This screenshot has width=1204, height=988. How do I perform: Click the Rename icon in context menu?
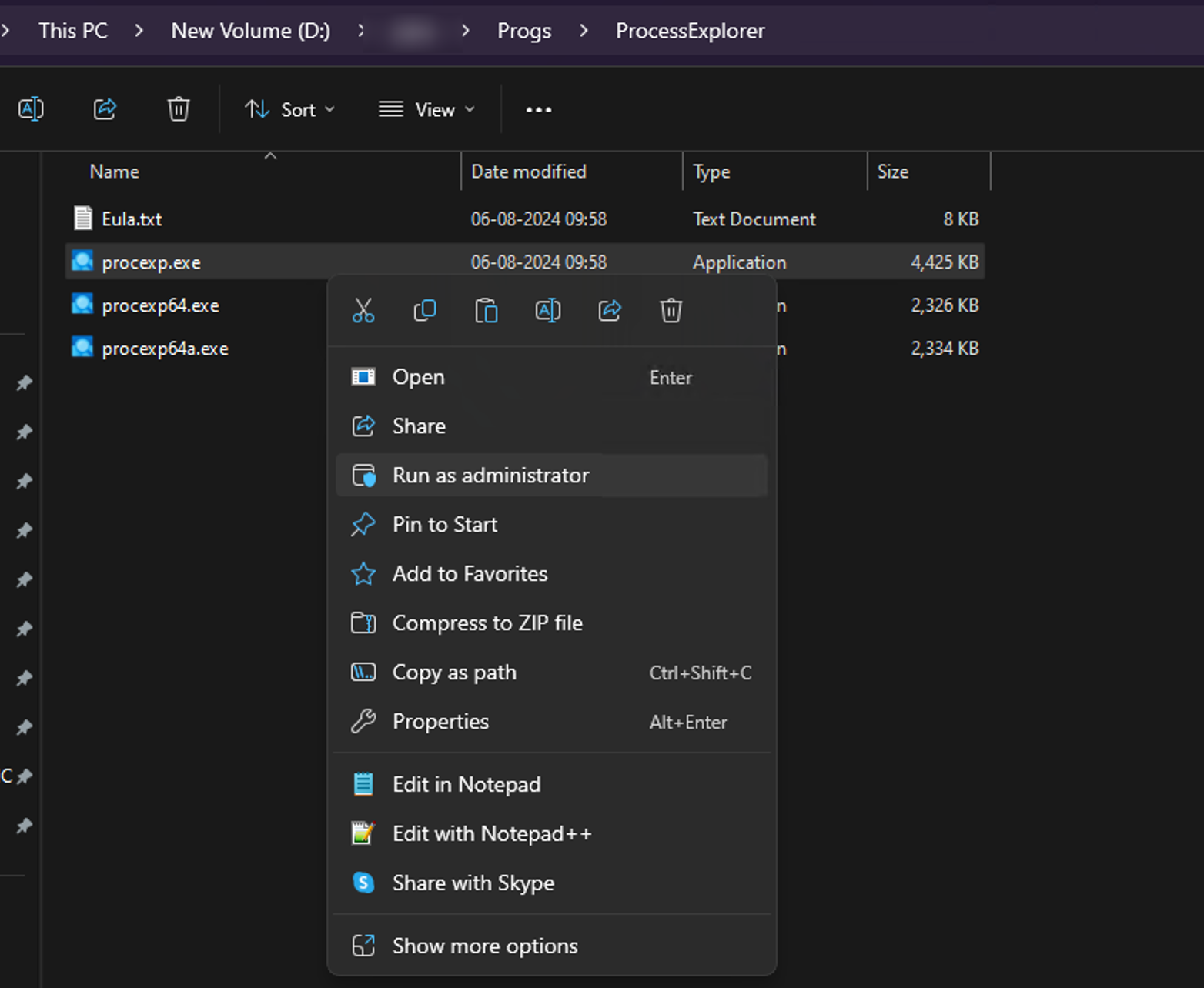click(548, 311)
